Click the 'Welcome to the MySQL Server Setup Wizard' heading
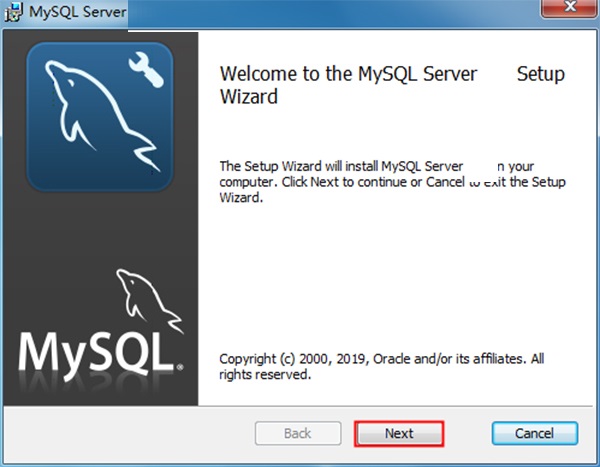This screenshot has width=600, height=467. [x=392, y=85]
